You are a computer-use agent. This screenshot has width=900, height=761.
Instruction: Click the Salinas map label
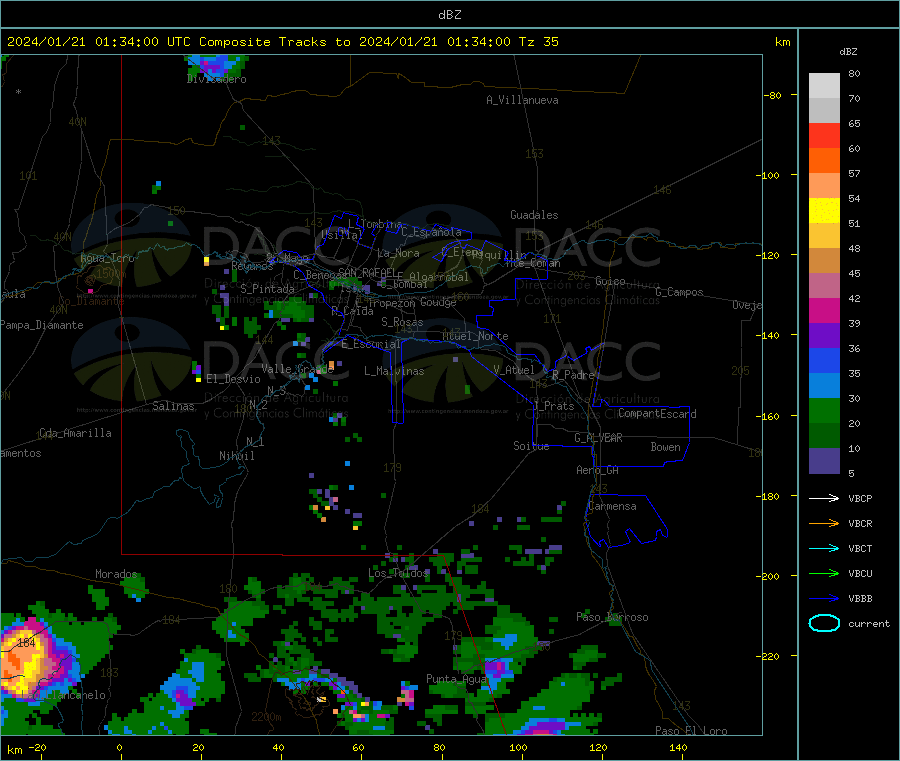pos(173,406)
